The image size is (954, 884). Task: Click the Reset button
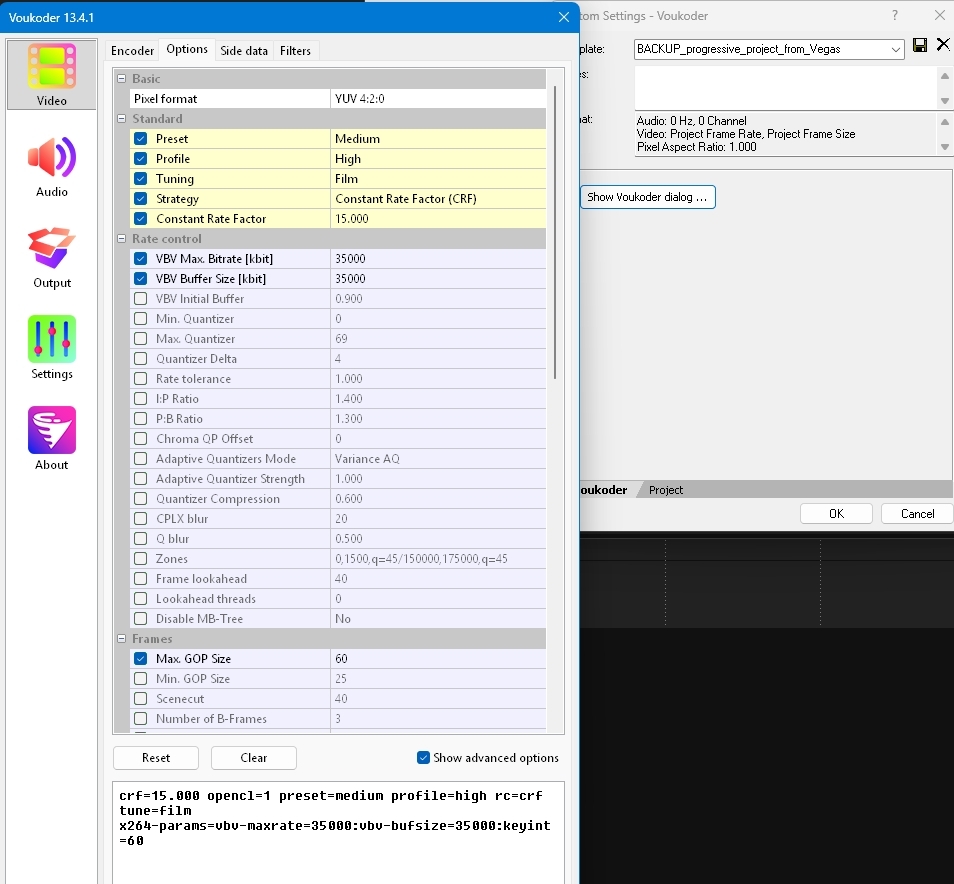[156, 757]
